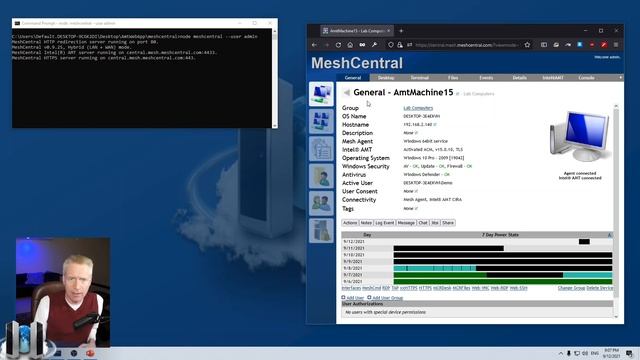This screenshot has height=360, width=640.
Task: Switch to the General tab
Action: coord(353,78)
